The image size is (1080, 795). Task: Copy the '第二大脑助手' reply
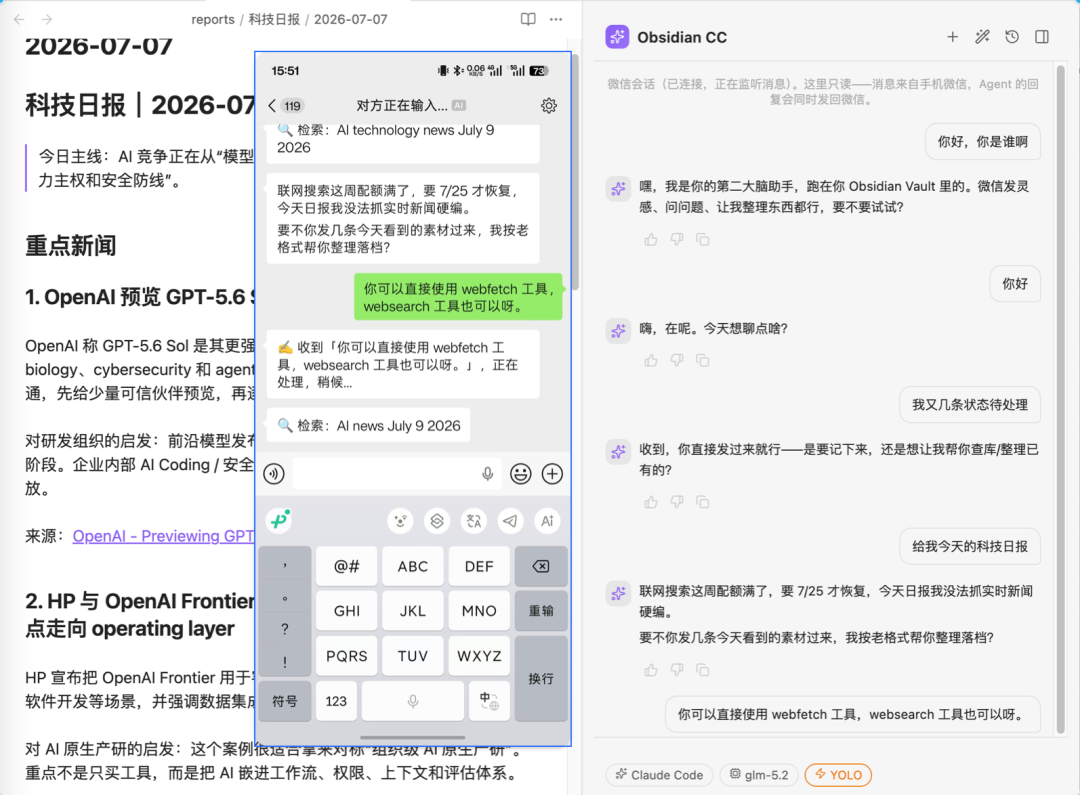coord(703,240)
